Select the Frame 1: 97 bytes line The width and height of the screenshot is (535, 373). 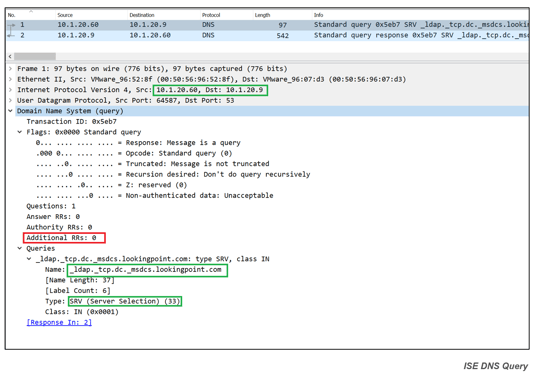click(152, 69)
